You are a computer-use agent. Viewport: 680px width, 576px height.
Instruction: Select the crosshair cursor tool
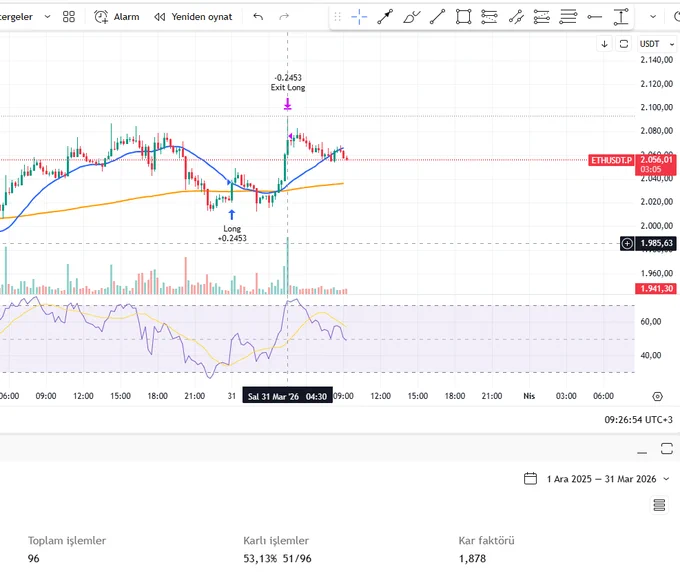[x=359, y=17]
